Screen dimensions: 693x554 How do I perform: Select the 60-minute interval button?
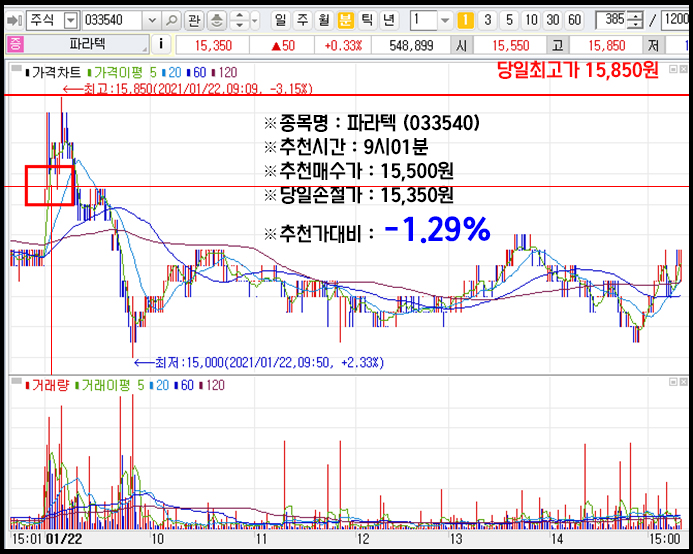(575, 20)
